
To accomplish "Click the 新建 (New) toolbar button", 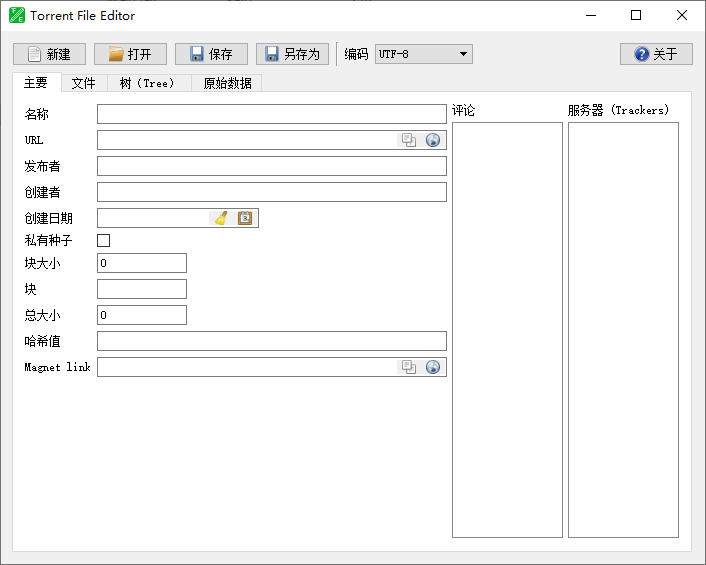I will pyautogui.click(x=50, y=54).
